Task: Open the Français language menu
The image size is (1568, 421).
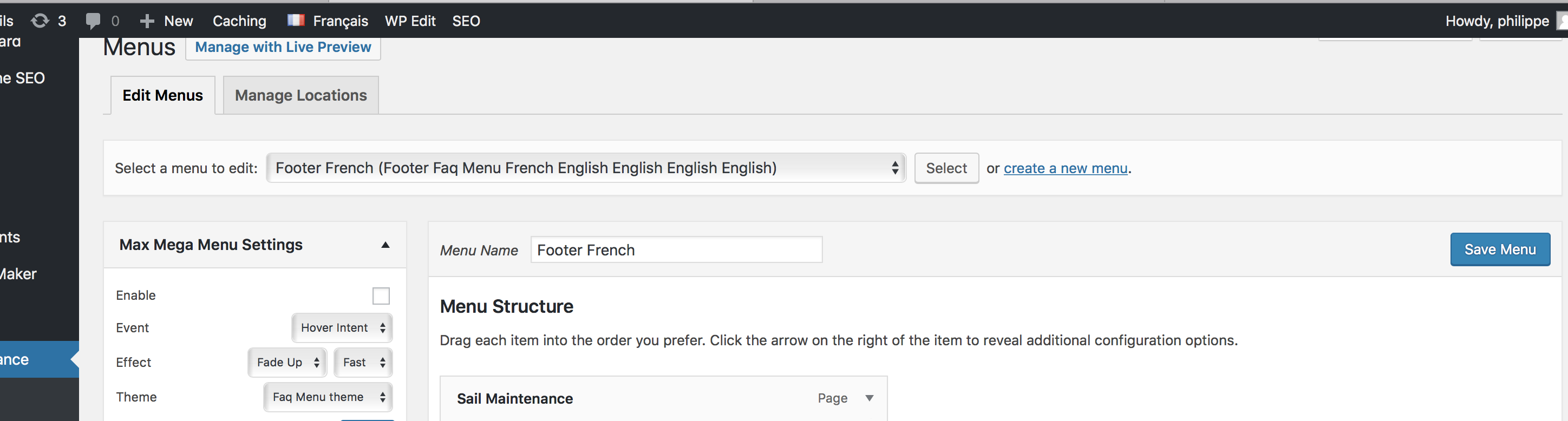Action: [x=340, y=21]
